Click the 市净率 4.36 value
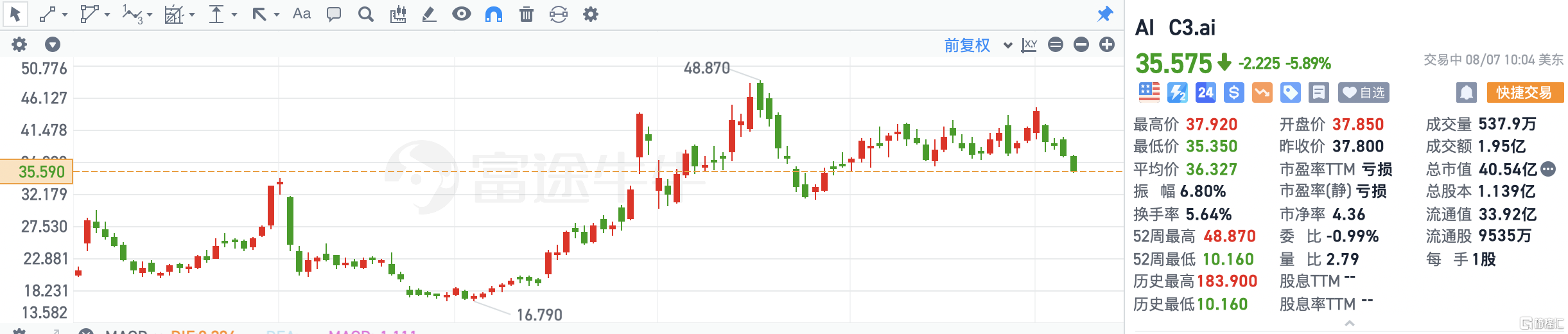The image size is (1568, 334). click(x=1348, y=214)
